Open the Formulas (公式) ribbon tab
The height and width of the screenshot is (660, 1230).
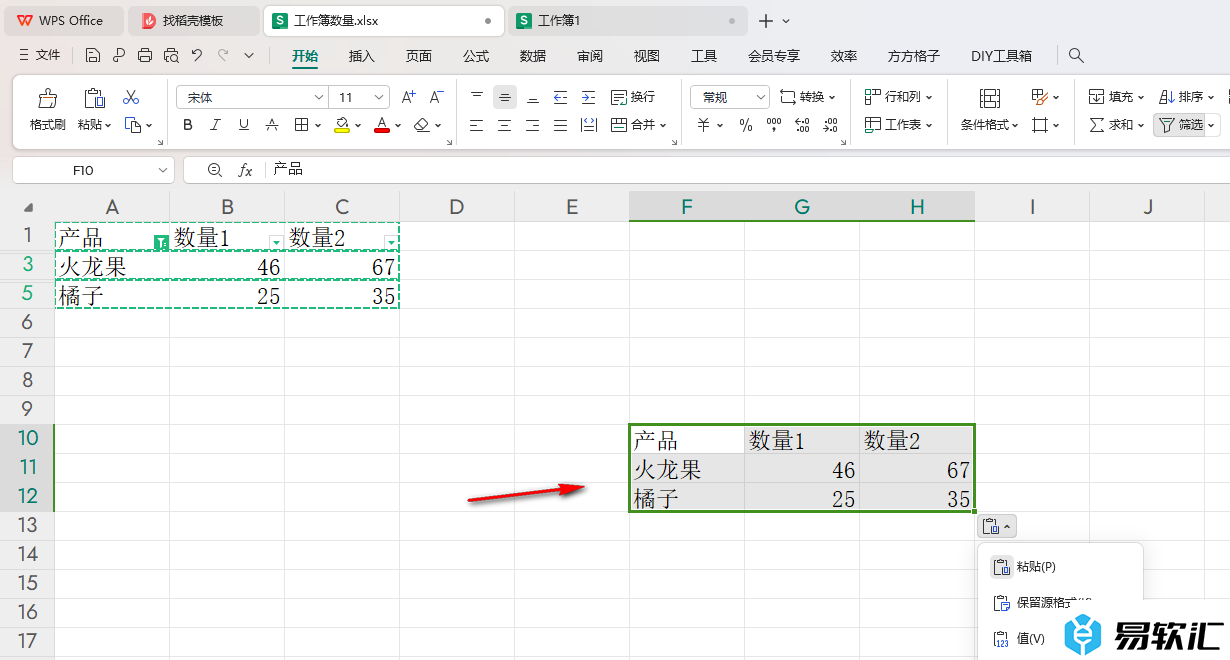(x=476, y=56)
